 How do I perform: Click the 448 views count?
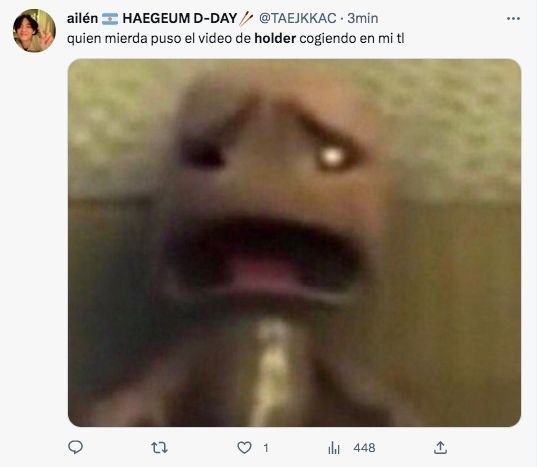pyautogui.click(x=364, y=448)
